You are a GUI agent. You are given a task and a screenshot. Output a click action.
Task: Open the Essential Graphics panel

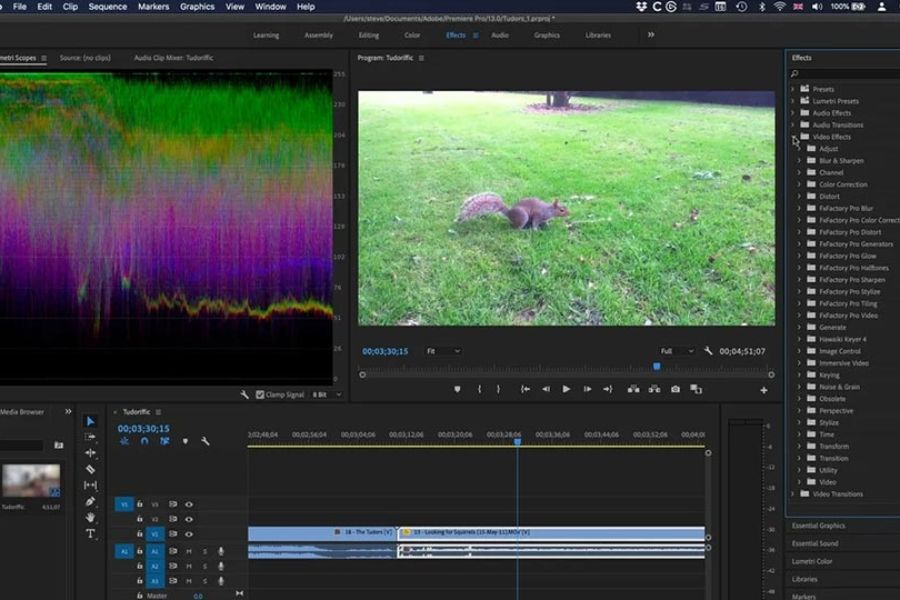818,526
